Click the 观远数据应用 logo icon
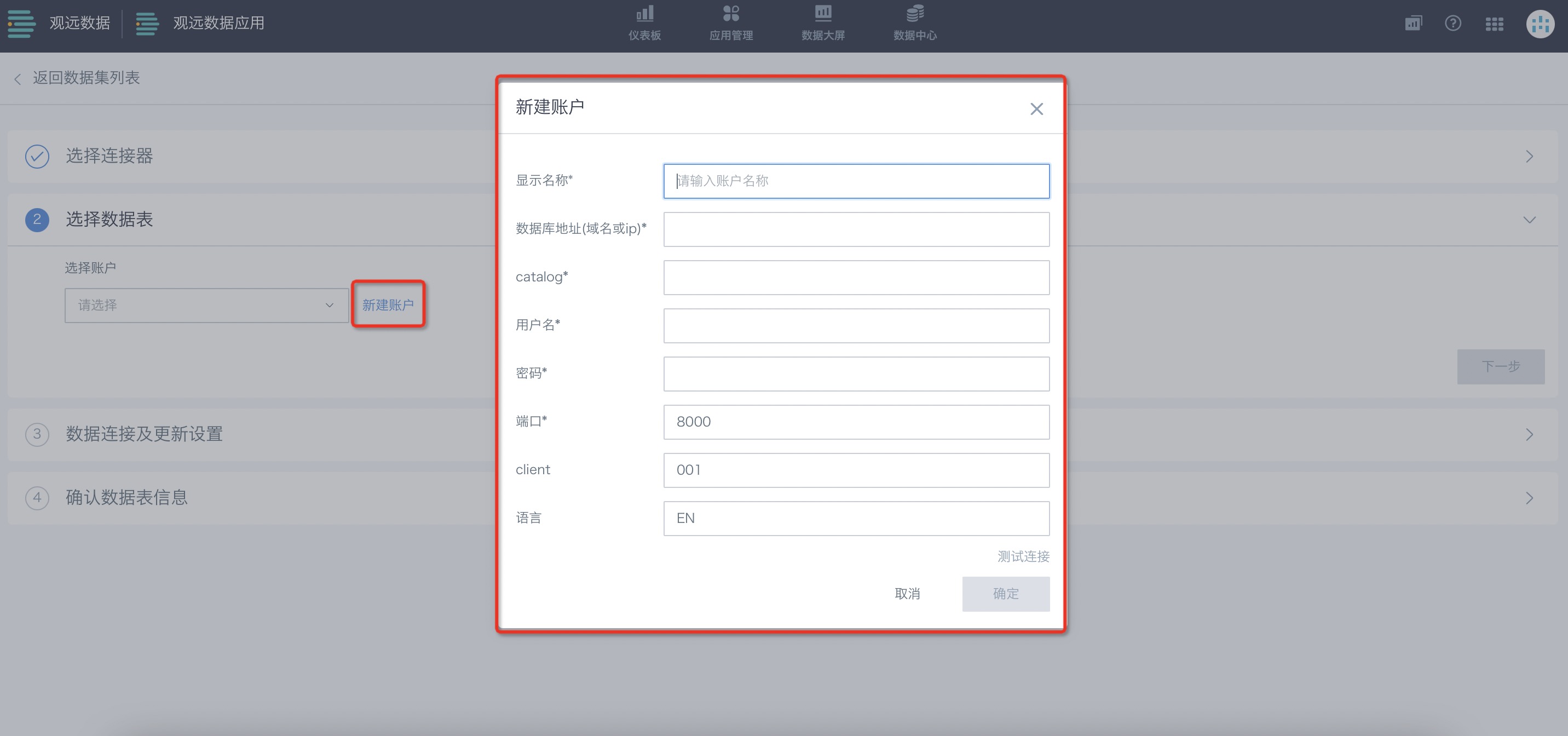 coord(147,23)
